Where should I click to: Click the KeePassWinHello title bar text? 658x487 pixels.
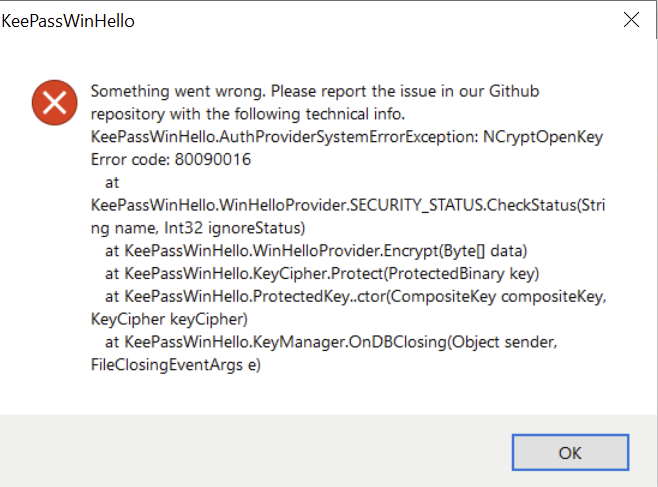pyautogui.click(x=68, y=20)
